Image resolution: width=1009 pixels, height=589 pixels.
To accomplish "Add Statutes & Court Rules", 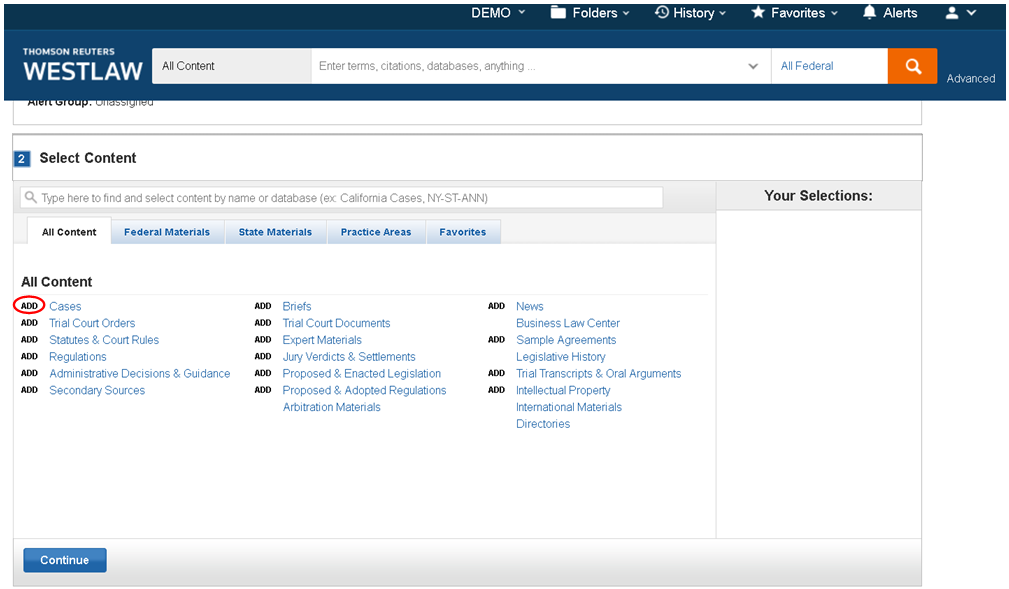I will [29, 339].
